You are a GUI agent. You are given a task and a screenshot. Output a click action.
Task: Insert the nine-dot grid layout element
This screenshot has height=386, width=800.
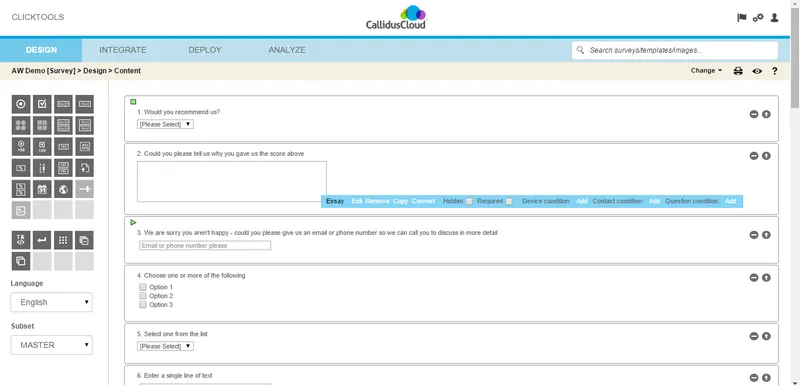(x=63, y=240)
